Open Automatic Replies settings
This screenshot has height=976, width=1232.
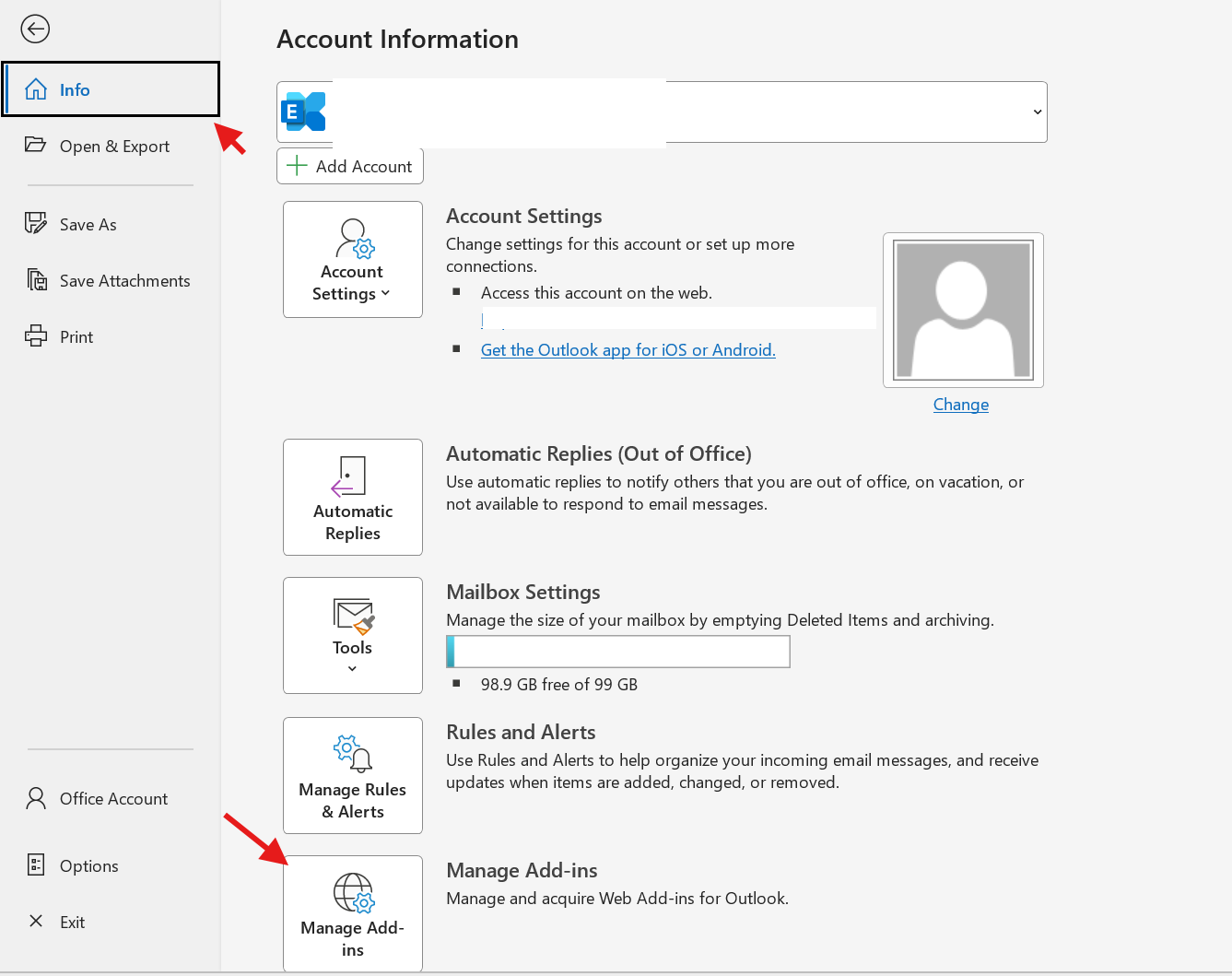[x=353, y=498]
